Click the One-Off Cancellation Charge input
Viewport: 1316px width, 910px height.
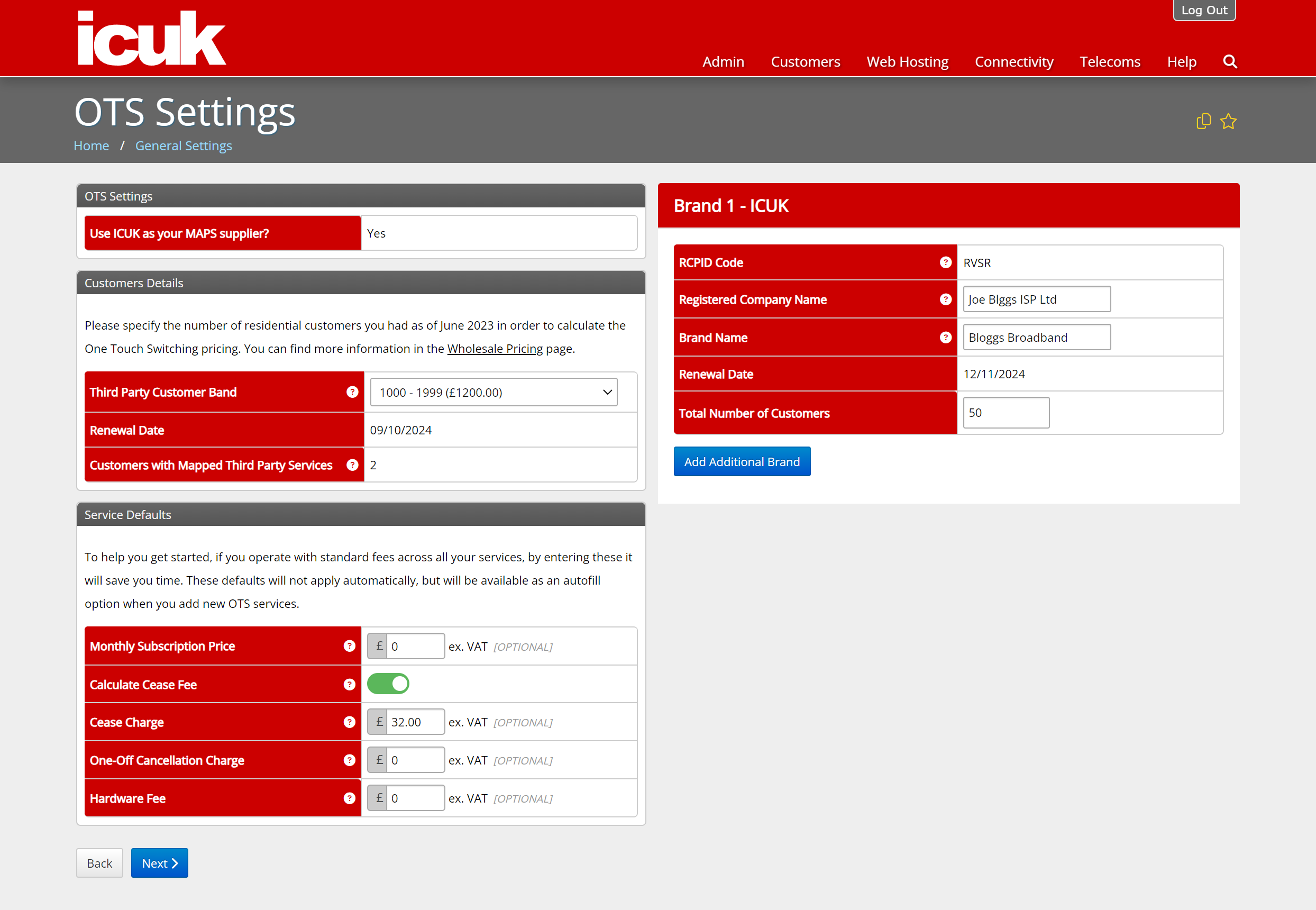[416, 760]
